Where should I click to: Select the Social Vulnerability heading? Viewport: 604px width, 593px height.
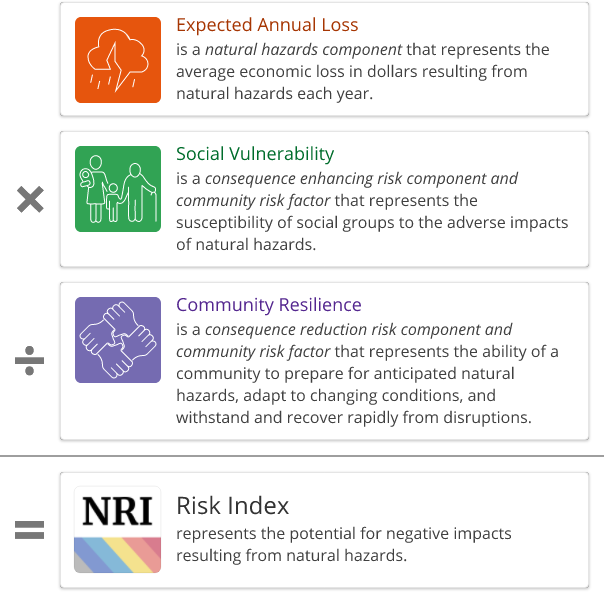(255, 154)
